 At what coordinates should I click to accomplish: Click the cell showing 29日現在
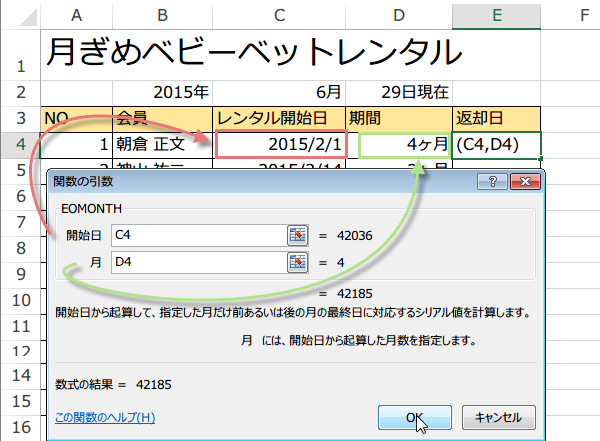pos(399,93)
